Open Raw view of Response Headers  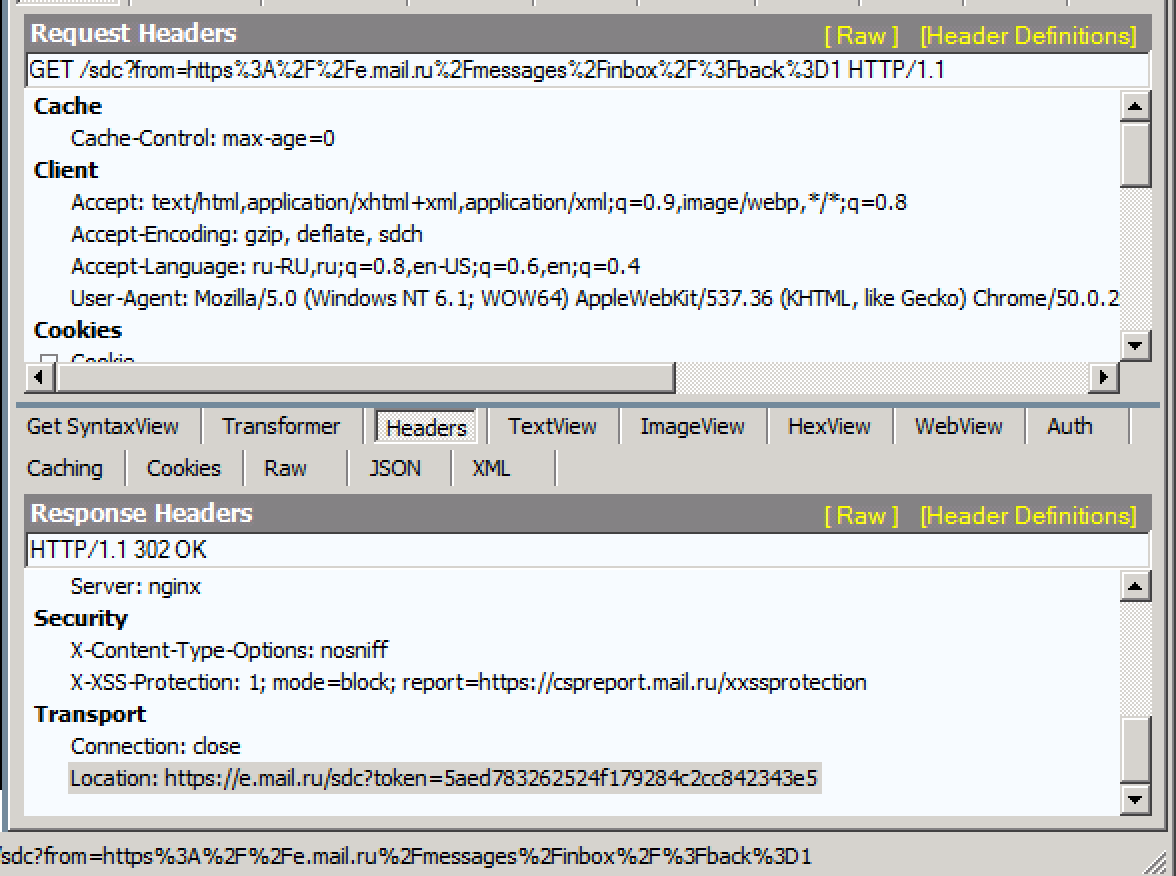(x=861, y=515)
